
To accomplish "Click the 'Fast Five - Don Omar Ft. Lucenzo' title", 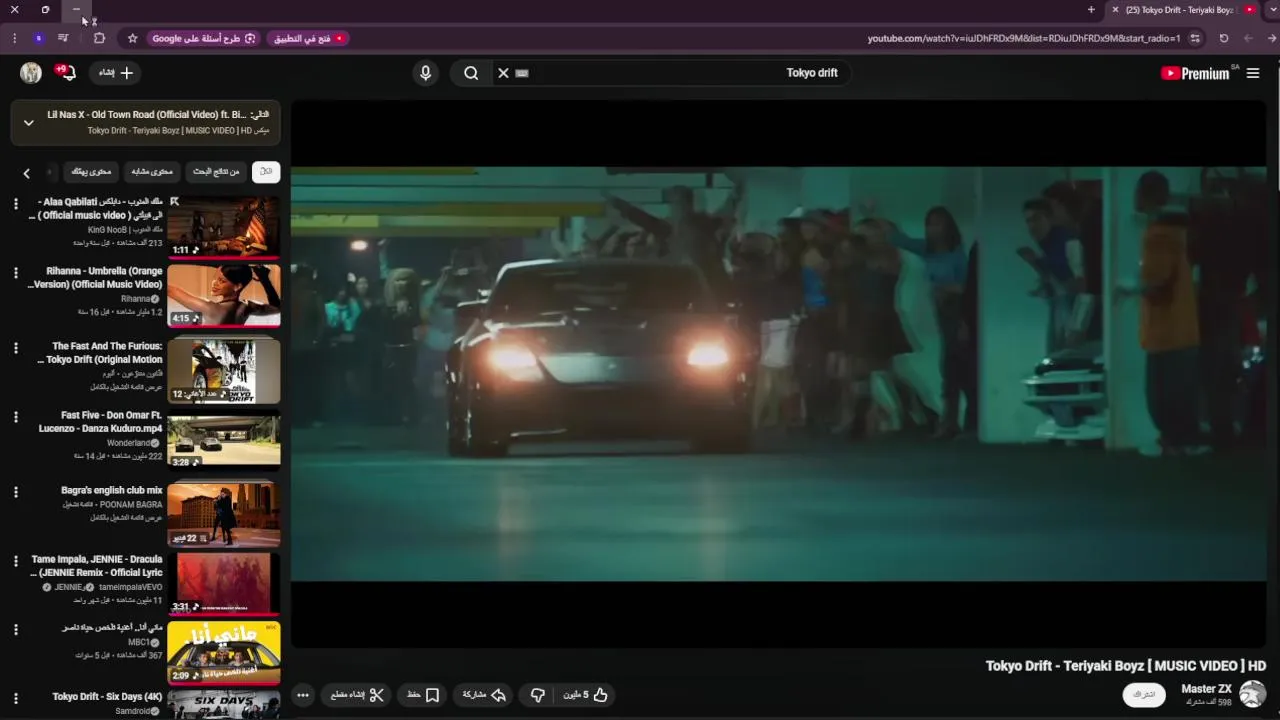I will tap(101, 422).
